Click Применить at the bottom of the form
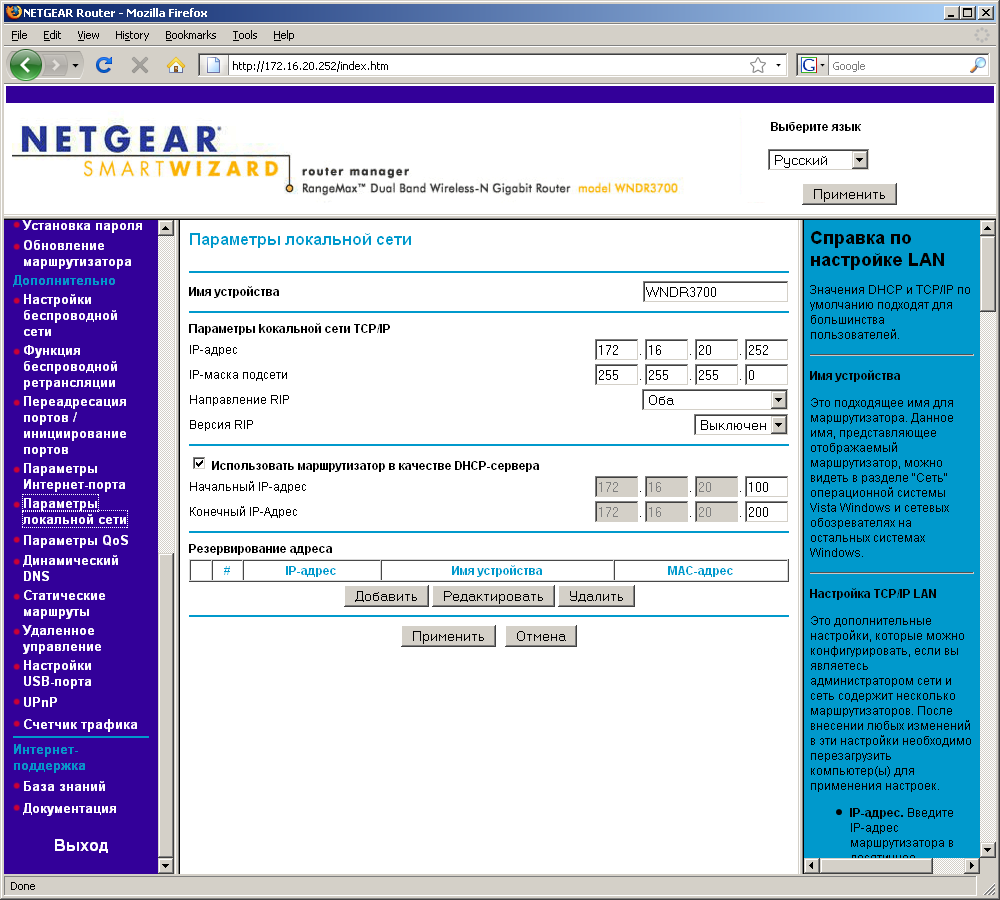Viewport: 1000px width, 900px height. pyautogui.click(x=448, y=637)
